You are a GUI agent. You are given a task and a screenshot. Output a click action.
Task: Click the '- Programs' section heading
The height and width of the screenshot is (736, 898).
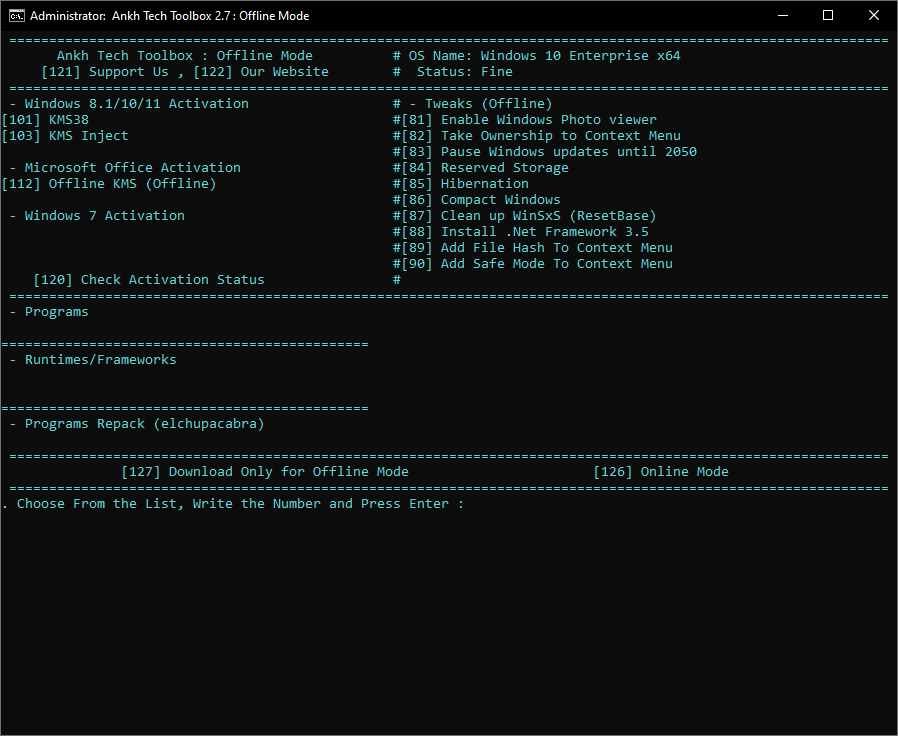(49, 312)
